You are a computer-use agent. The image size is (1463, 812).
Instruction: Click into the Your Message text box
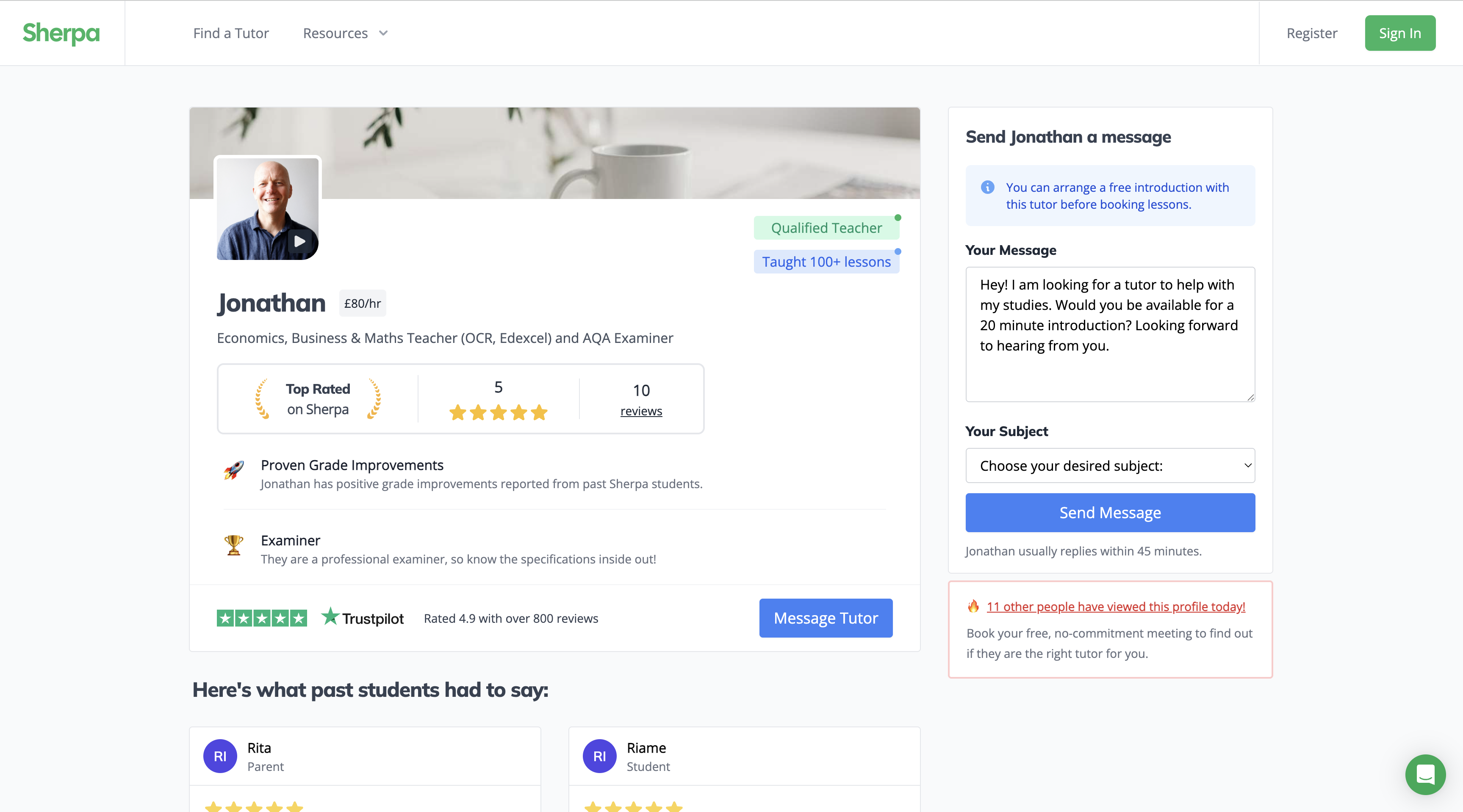pyautogui.click(x=1110, y=334)
